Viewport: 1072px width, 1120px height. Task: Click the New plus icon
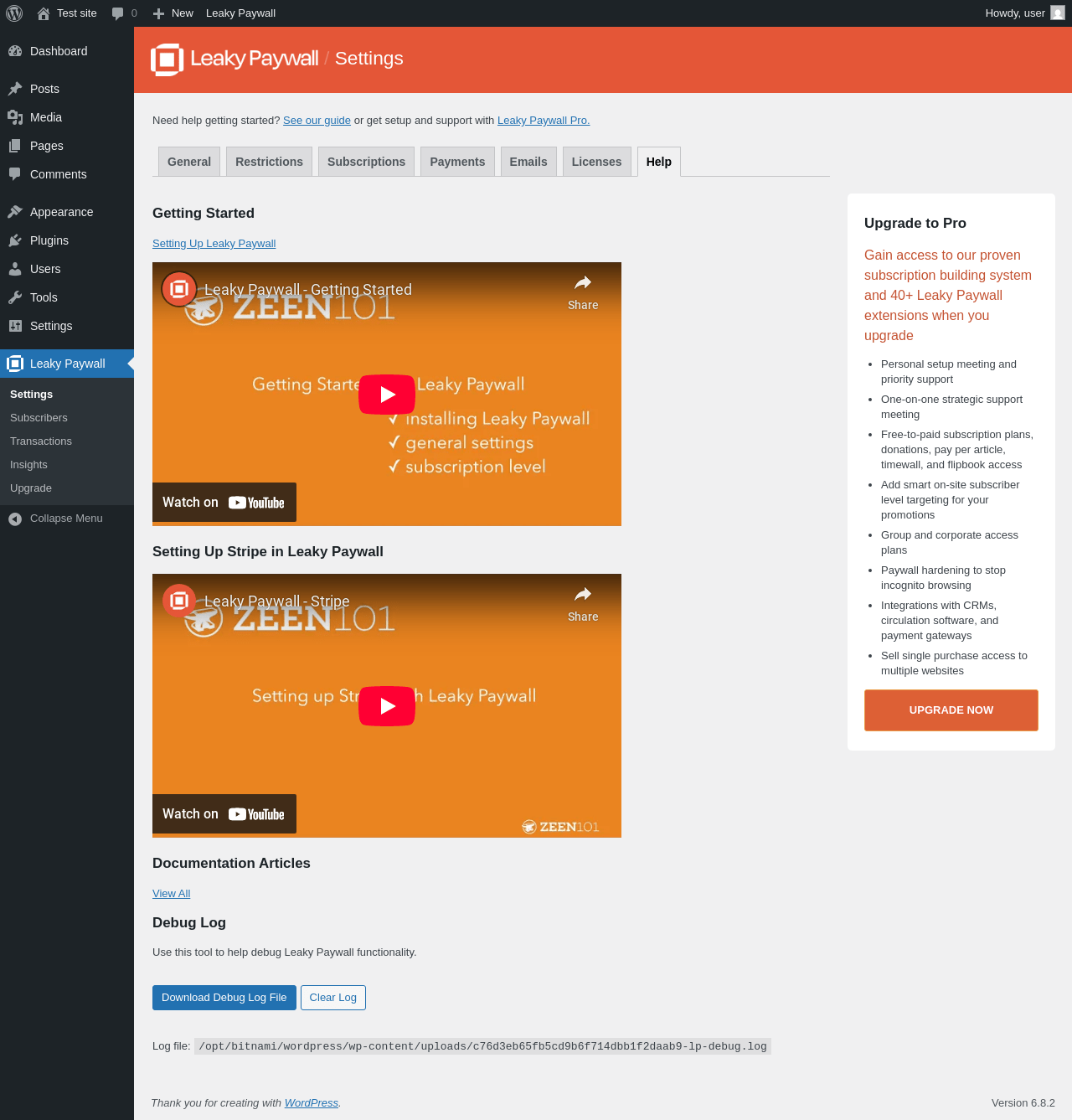tap(158, 13)
